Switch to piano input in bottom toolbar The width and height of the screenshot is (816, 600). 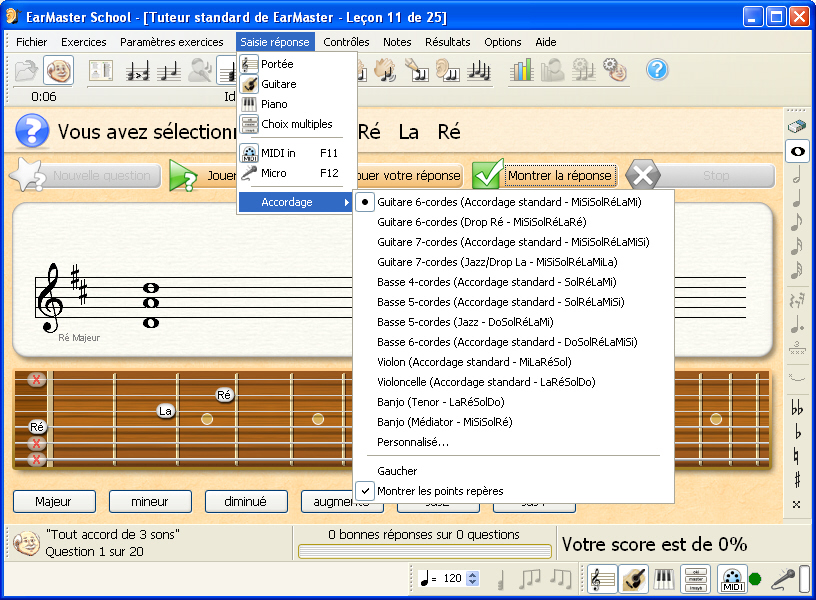point(664,579)
